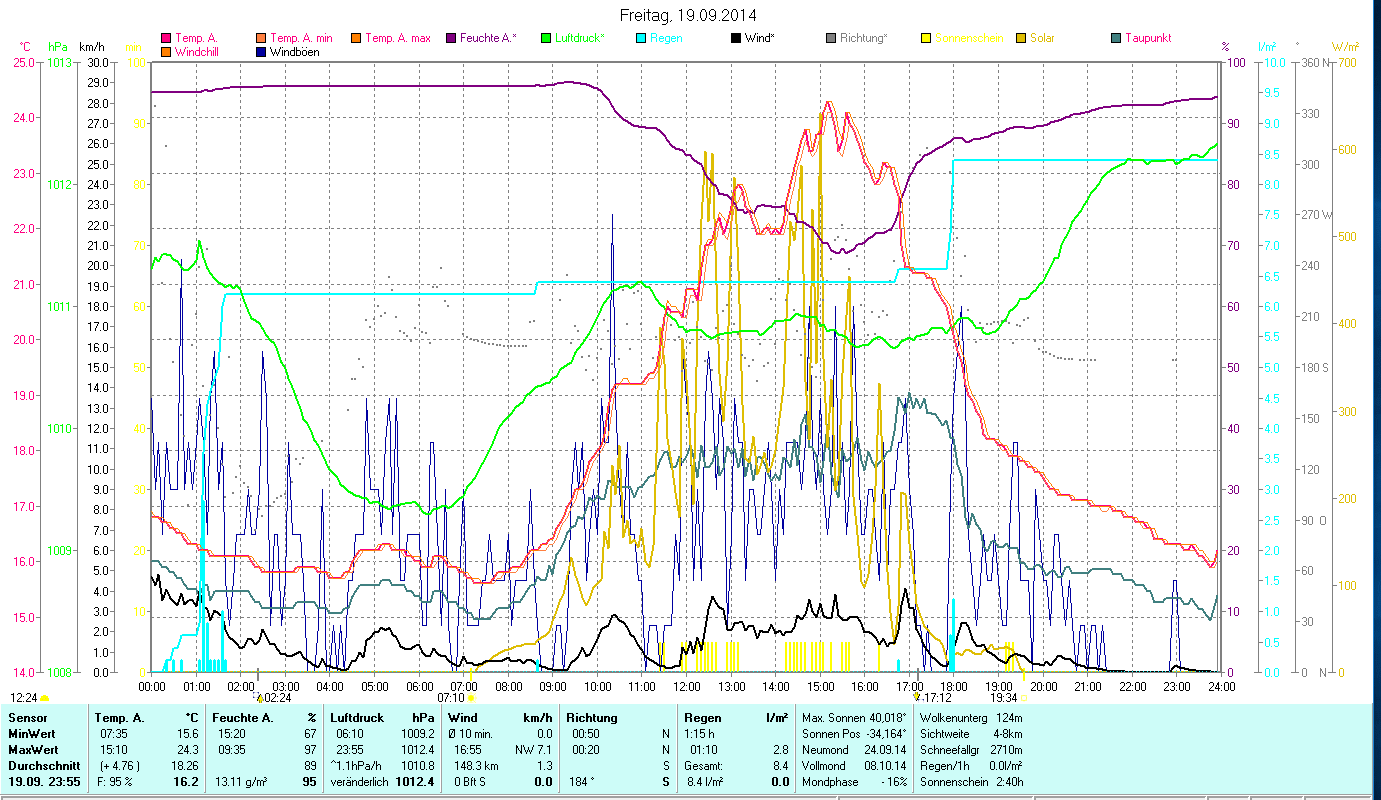Click the 'Taupunkt' legend label
This screenshot has width=1381, height=800.
1148,39
